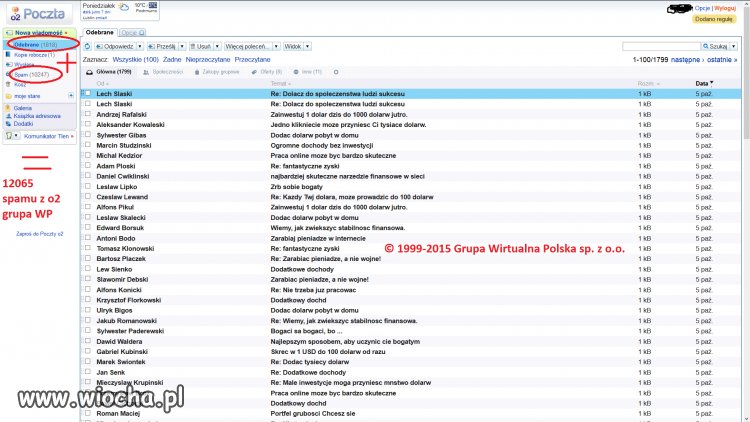
Task: Check the box next to Daniel Cwiklinski
Action: tap(88, 176)
